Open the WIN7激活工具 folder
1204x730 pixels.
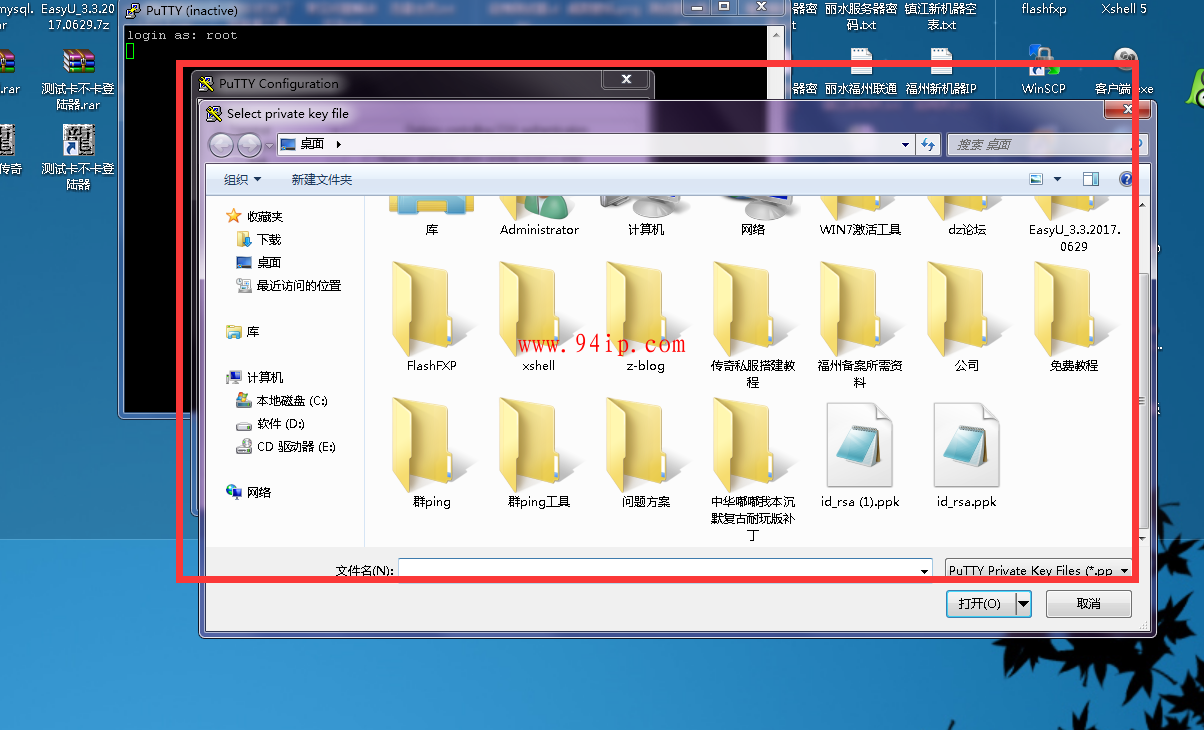click(x=859, y=217)
